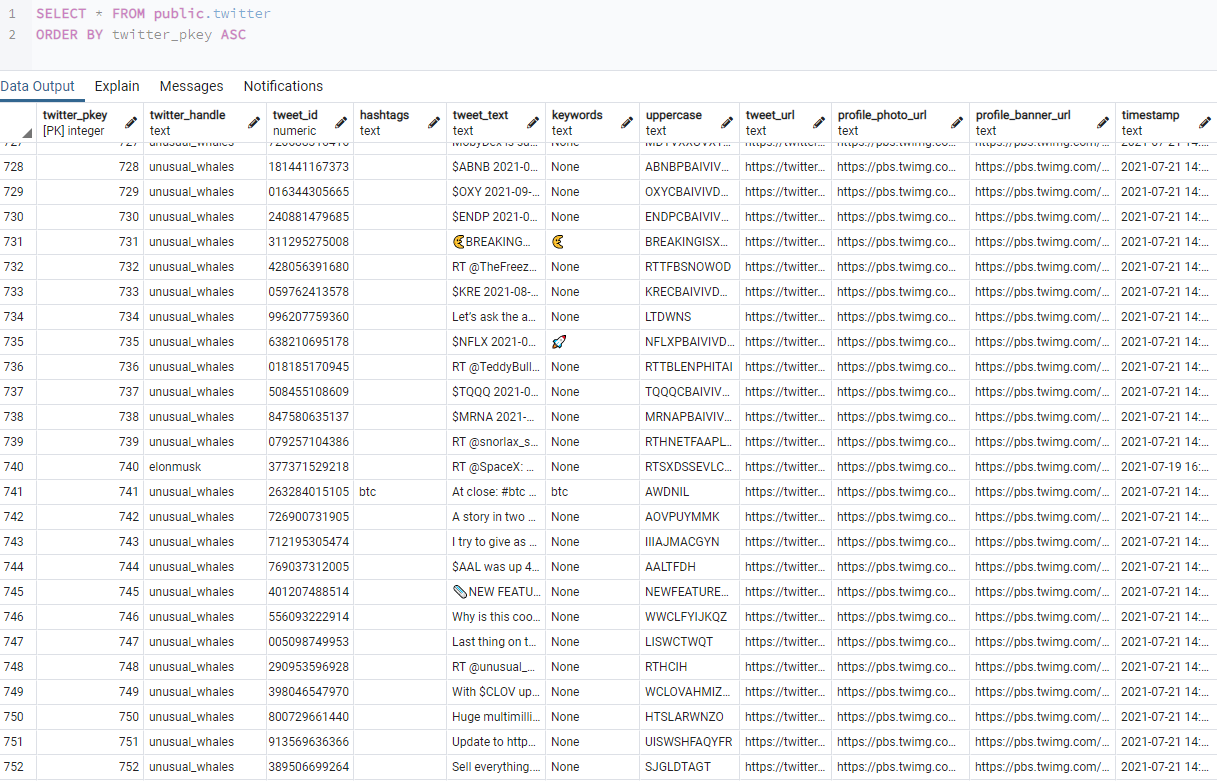Click edit pencil icon in twitter_pkey column
This screenshot has height=781, width=1217.
tap(131, 123)
